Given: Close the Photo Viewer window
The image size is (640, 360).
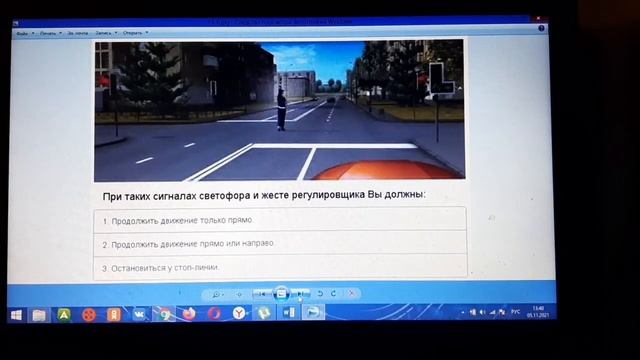Looking at the screenshot, I should tap(538, 18).
